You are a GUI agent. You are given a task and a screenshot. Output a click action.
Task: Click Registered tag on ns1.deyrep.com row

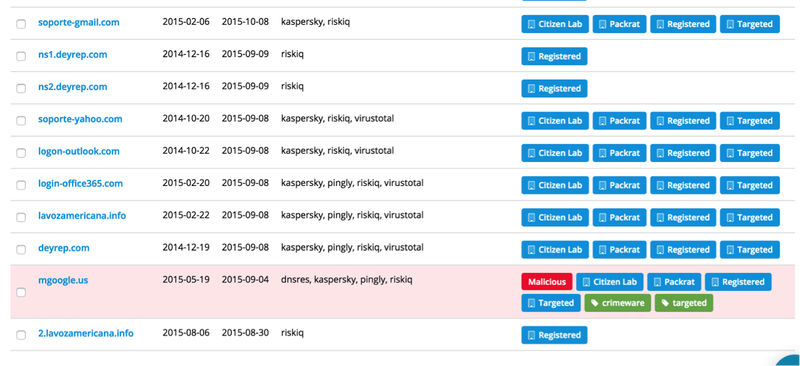pyautogui.click(x=554, y=56)
